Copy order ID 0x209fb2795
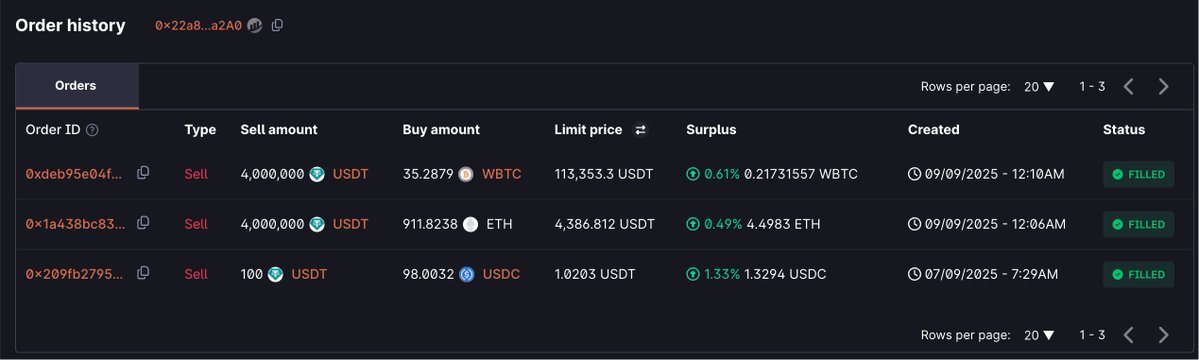 (143, 273)
